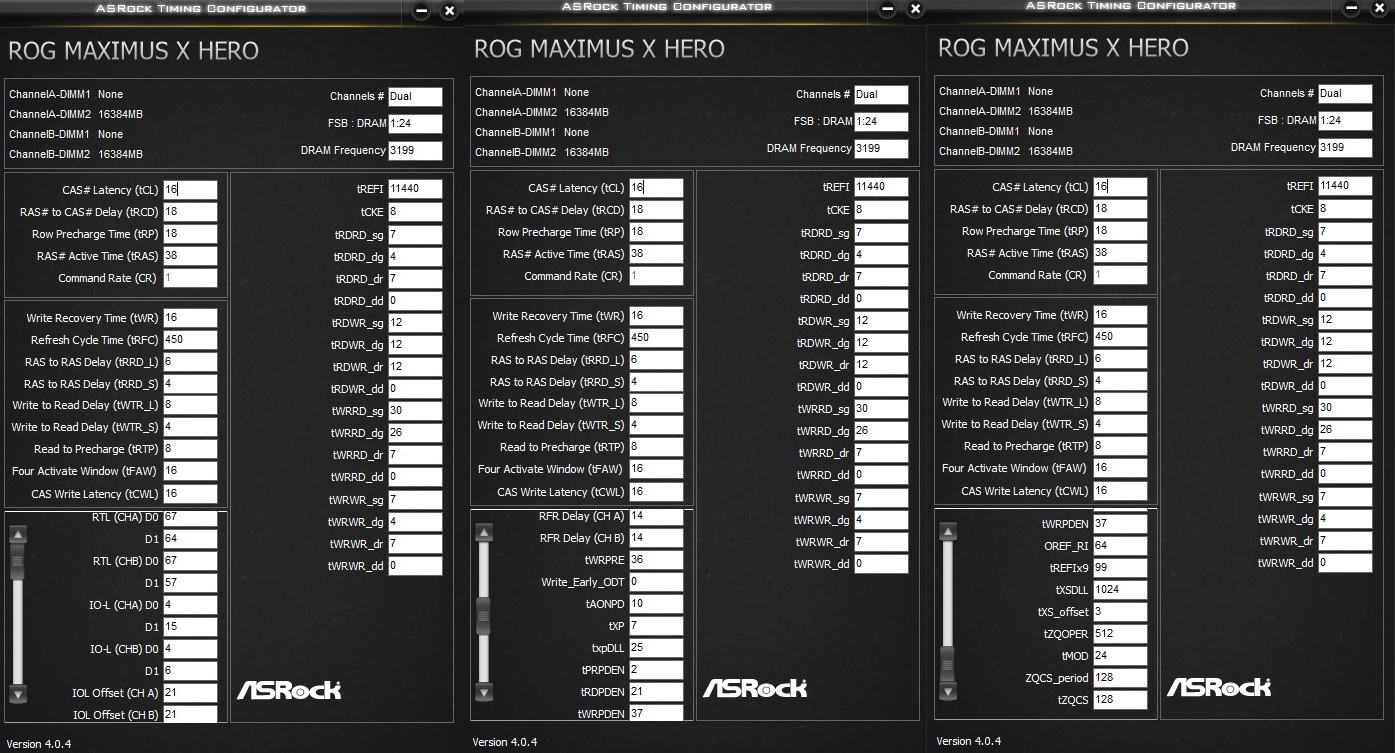Click Command Rate (CR) field in left window
Image resolution: width=1395 pixels, height=753 pixels.
click(x=190, y=278)
